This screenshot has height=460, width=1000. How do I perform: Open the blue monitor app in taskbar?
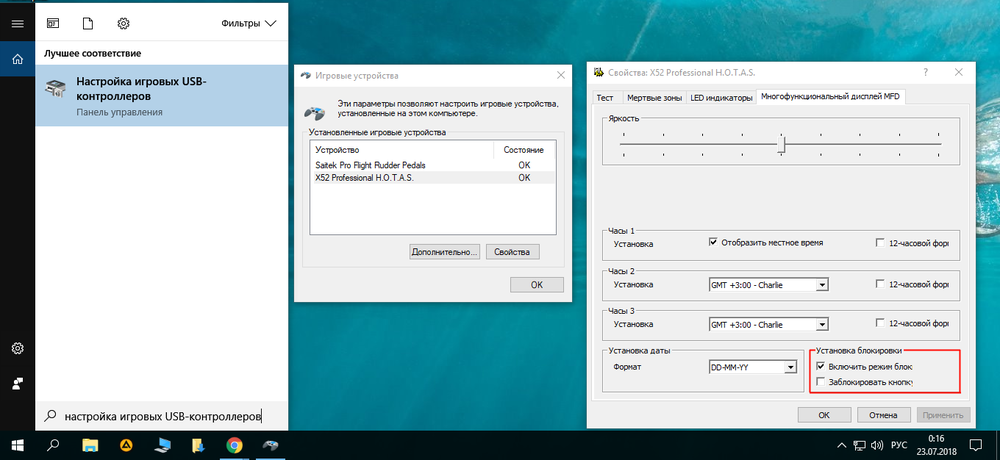tap(162, 445)
